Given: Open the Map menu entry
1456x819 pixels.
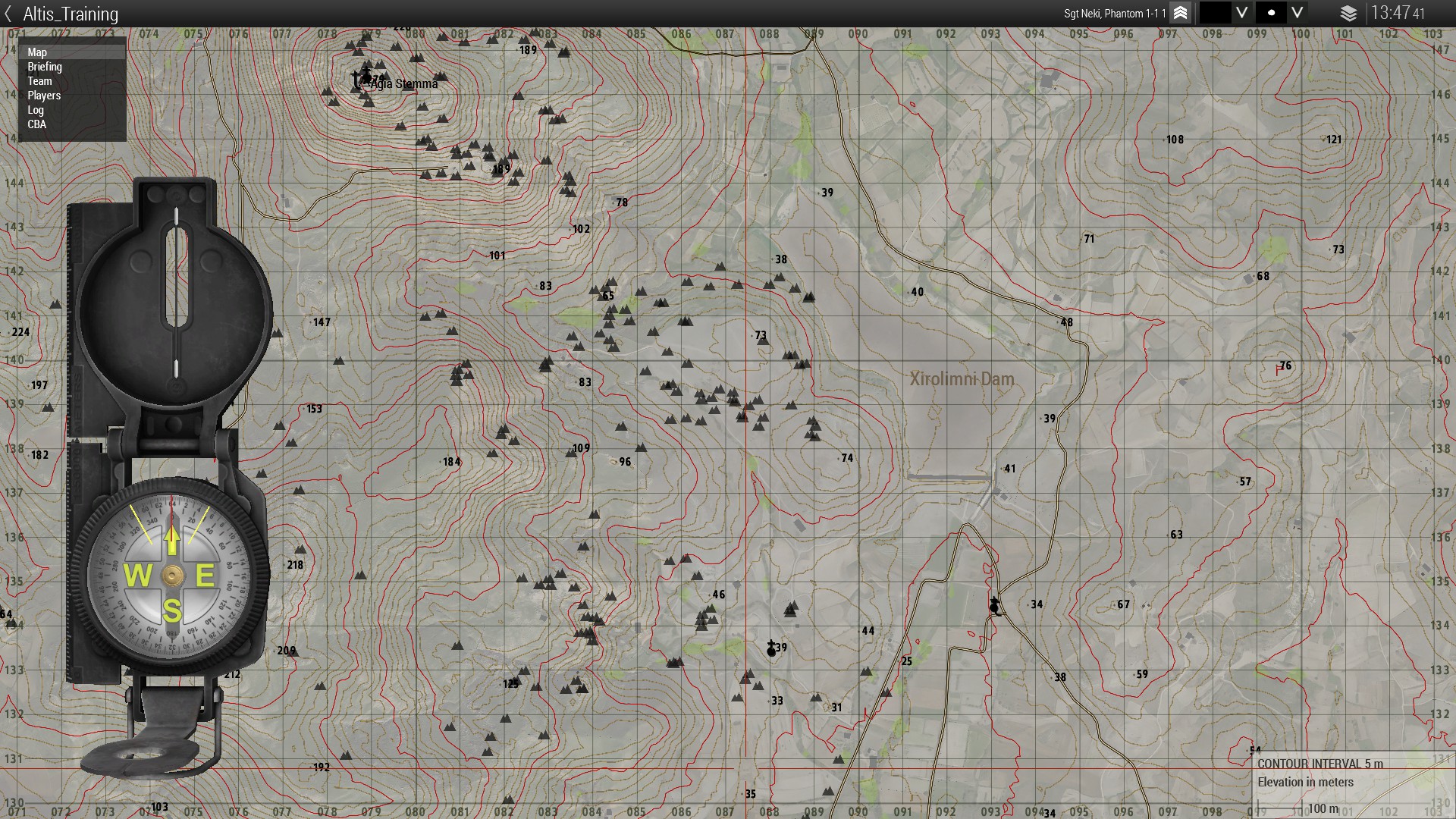Looking at the screenshot, I should [37, 52].
